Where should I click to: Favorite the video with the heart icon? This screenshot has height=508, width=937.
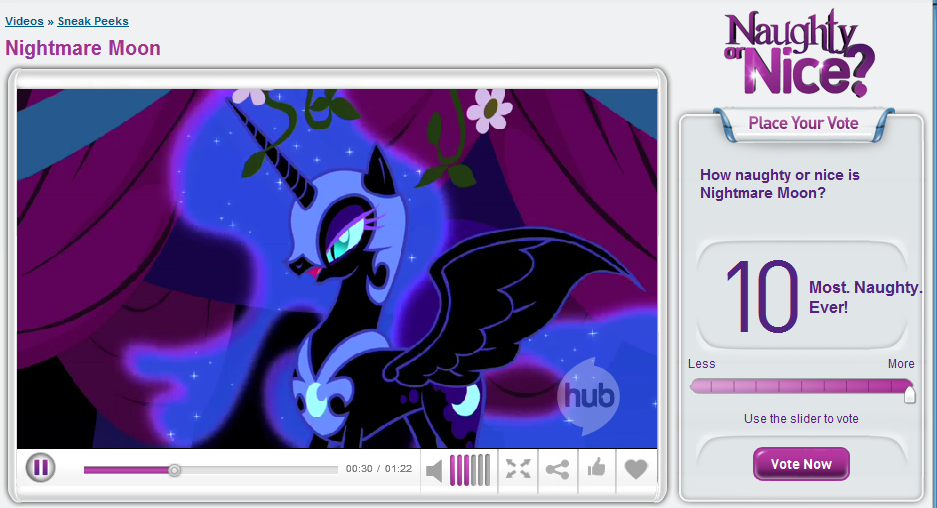[x=636, y=469]
